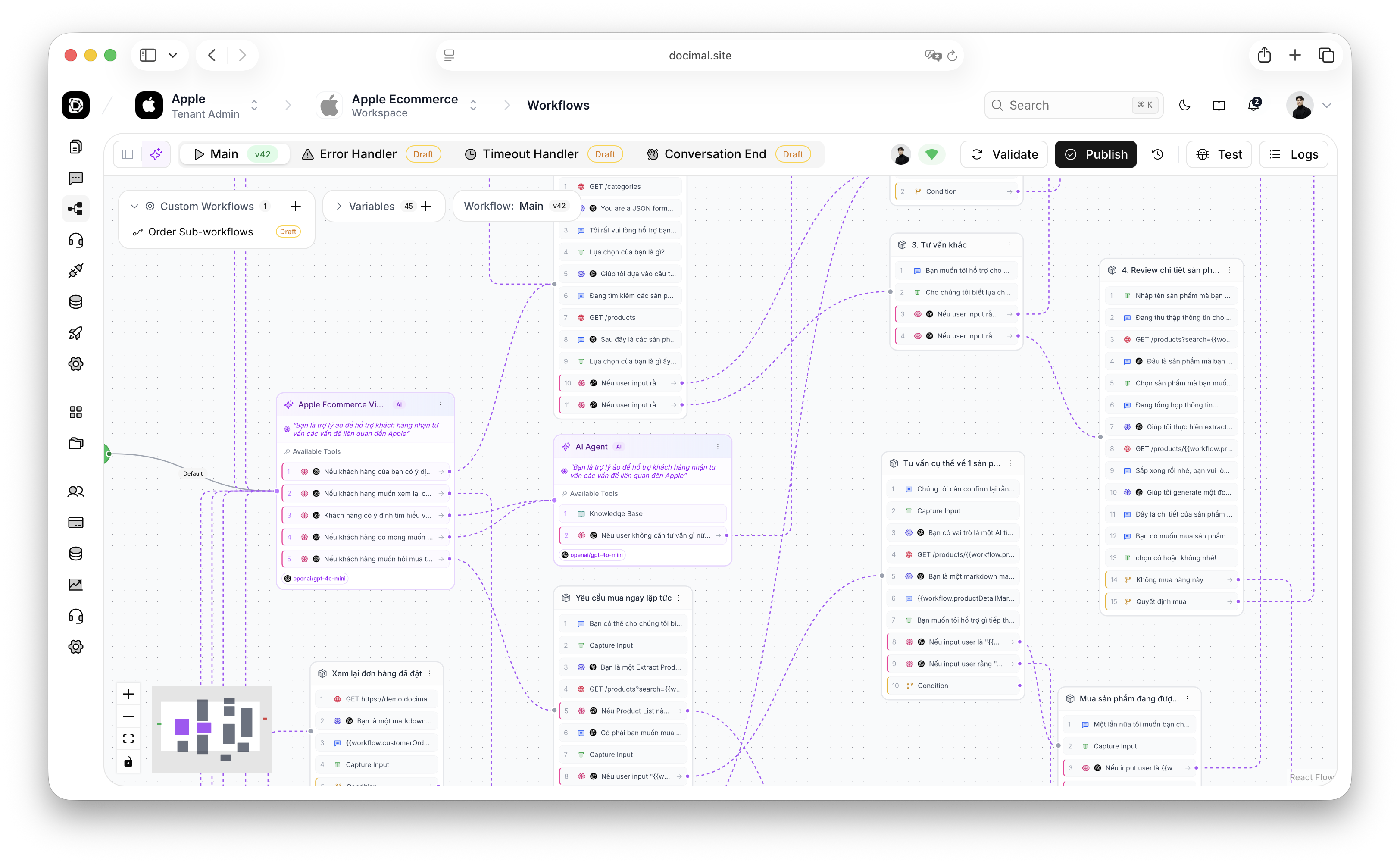Viewport: 1400px width, 864px height.
Task: Open the notifications bell icon
Action: pos(1253,105)
